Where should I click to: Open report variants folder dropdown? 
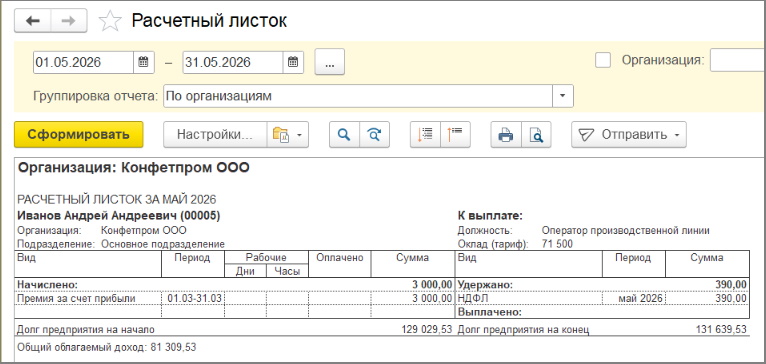[x=288, y=134]
